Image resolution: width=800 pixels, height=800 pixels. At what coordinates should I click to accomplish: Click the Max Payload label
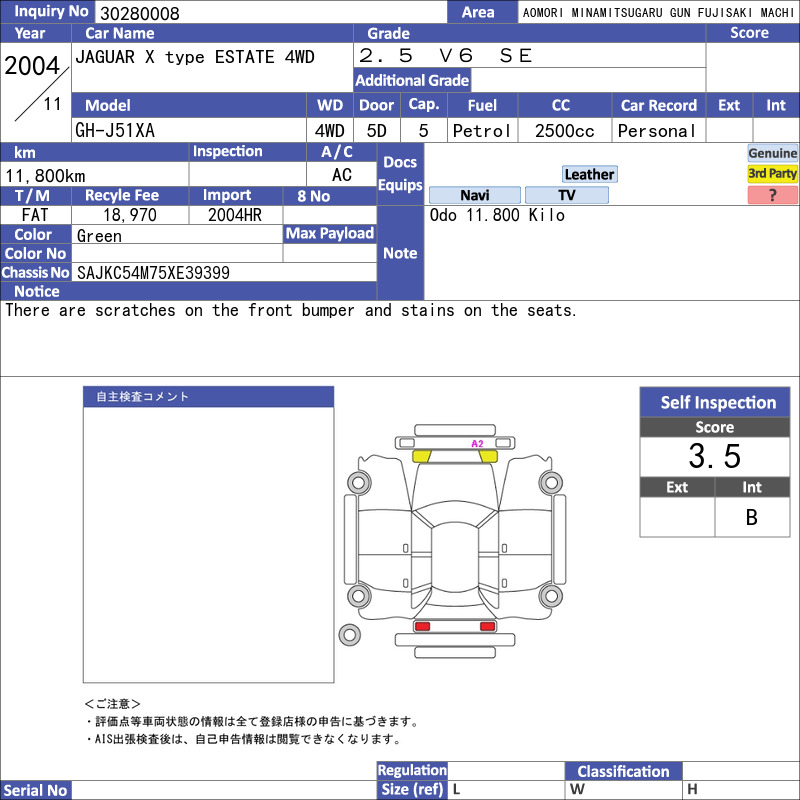pos(330,234)
